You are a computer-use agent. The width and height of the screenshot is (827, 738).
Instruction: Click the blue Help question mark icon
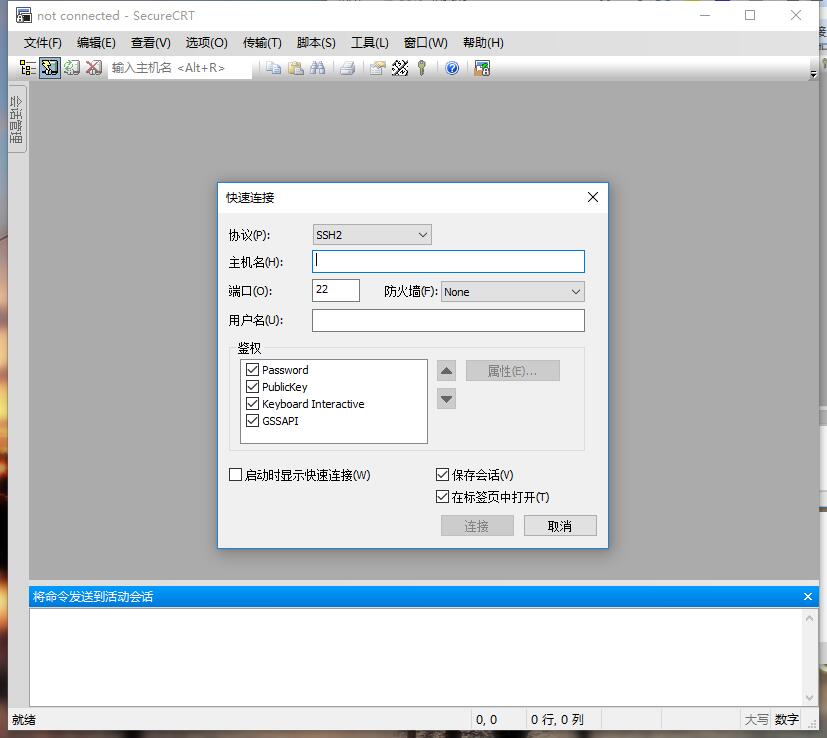click(x=452, y=68)
